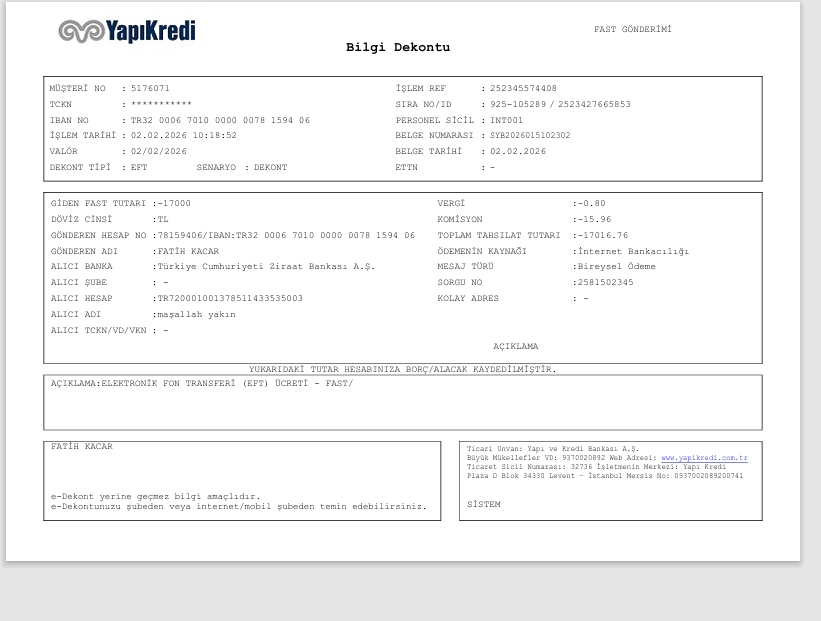Click the e-Dekont yerine geçmez notice
Viewport: 821px width, 621px height.
[x=156, y=496]
